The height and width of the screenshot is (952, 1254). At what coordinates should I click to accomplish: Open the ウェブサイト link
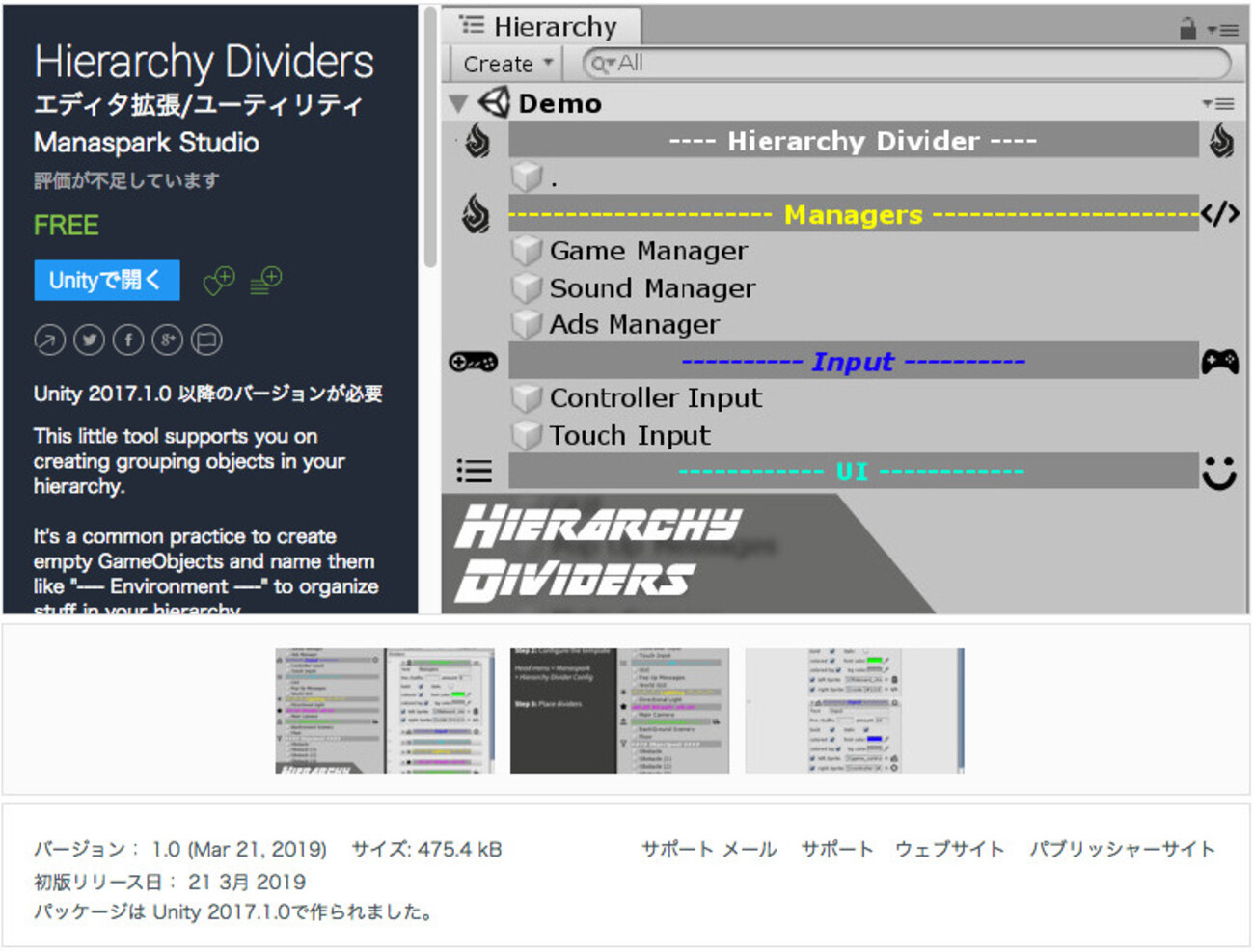click(x=950, y=849)
